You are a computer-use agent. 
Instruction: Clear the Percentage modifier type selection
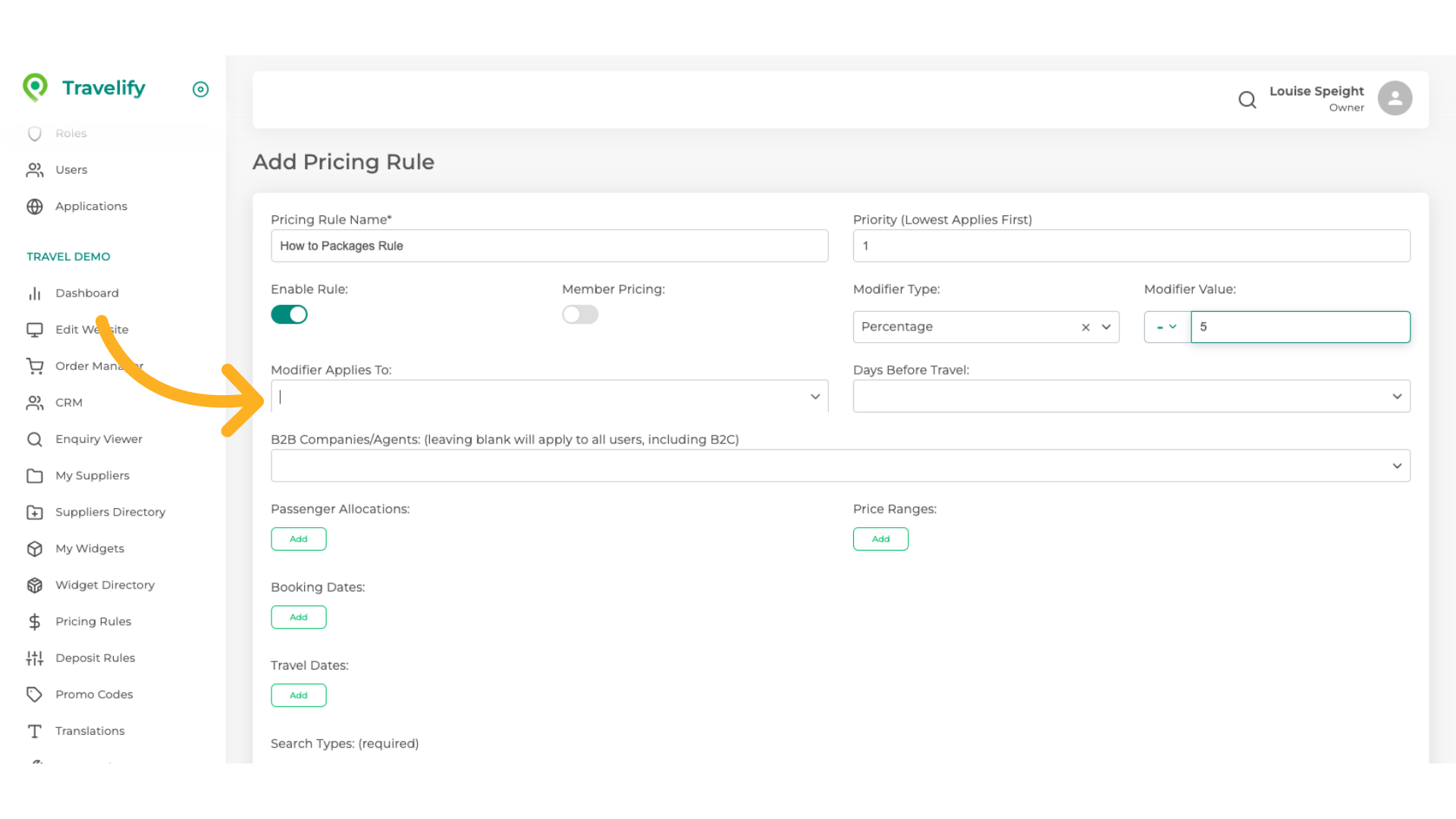(x=1085, y=328)
